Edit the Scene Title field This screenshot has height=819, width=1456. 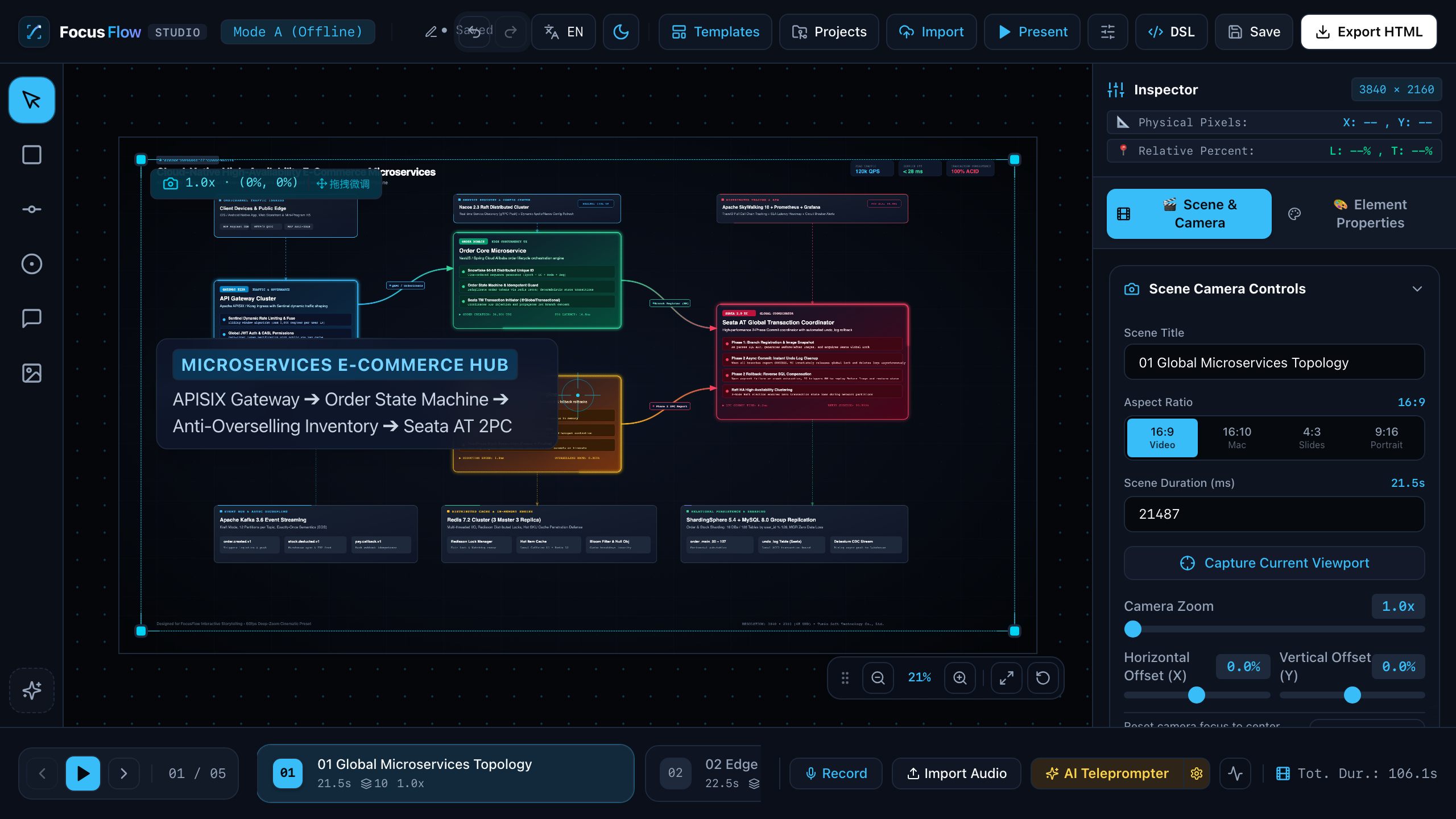click(1274, 362)
